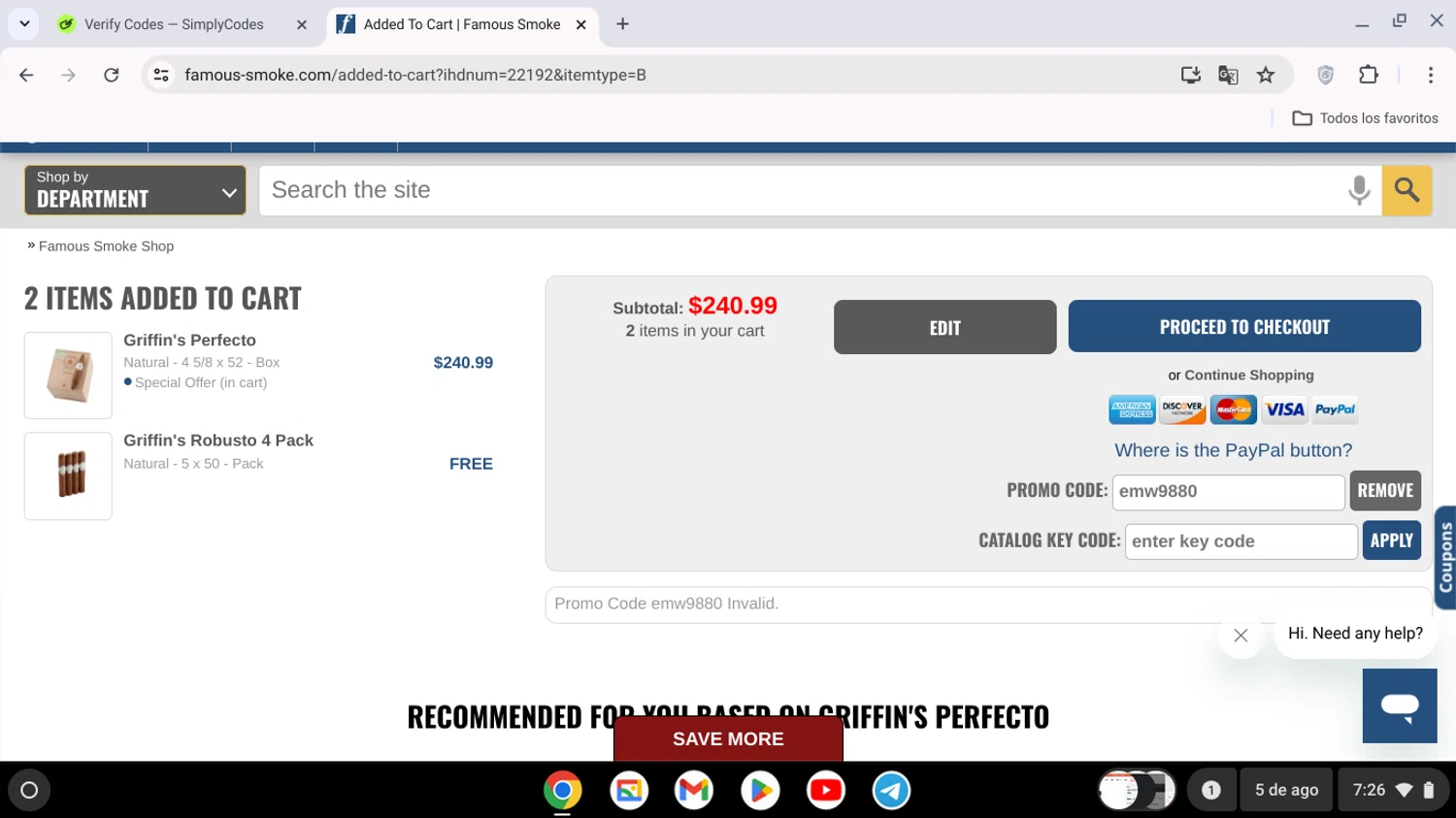Switch to Verify Codes SimplyCodes tab
Screen dimensions: 1456x818
coord(174,24)
